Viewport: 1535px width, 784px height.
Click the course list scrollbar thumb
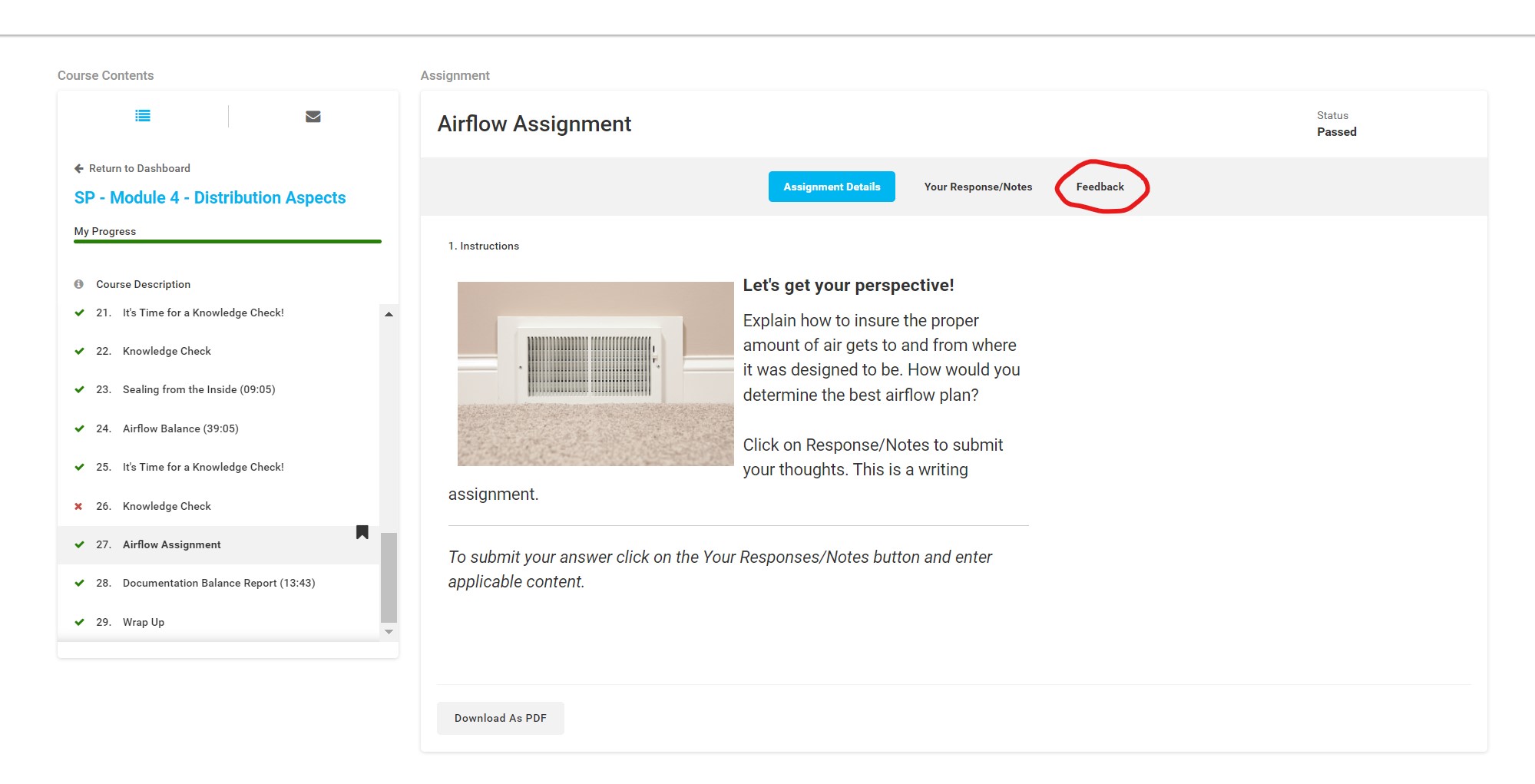tap(389, 576)
